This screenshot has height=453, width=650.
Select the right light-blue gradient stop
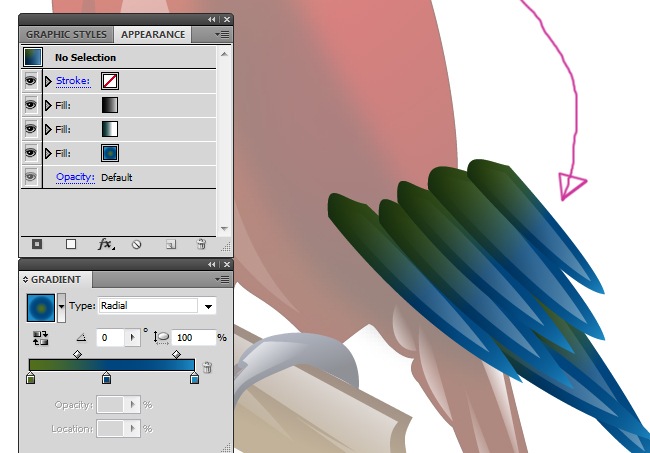pyautogui.click(x=194, y=378)
